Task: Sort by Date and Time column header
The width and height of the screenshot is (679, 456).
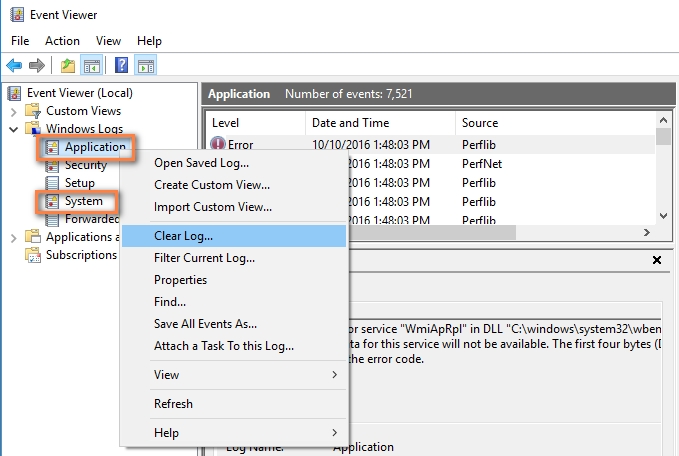Action: coord(380,123)
